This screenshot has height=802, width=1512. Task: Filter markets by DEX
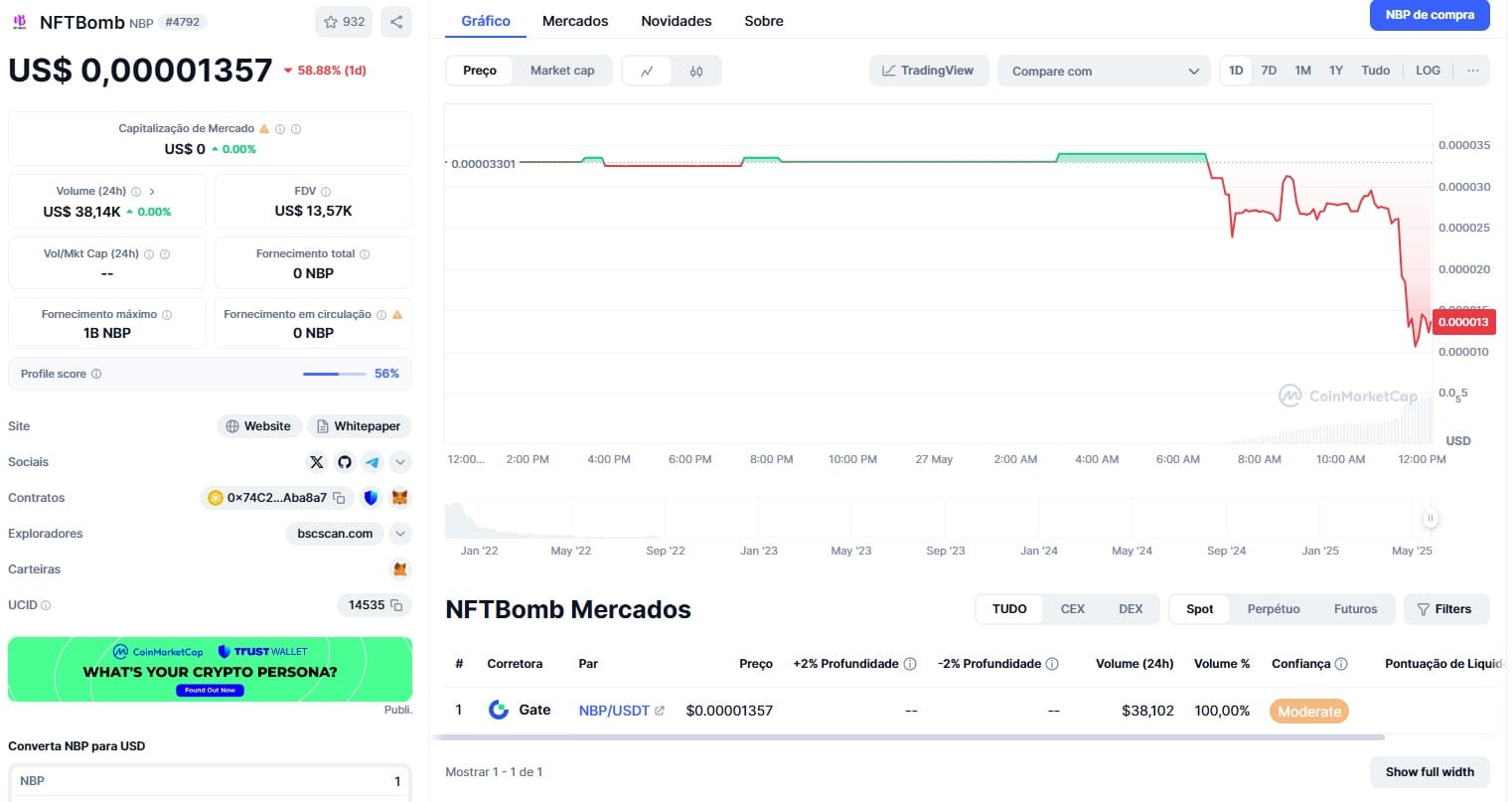pos(1131,609)
